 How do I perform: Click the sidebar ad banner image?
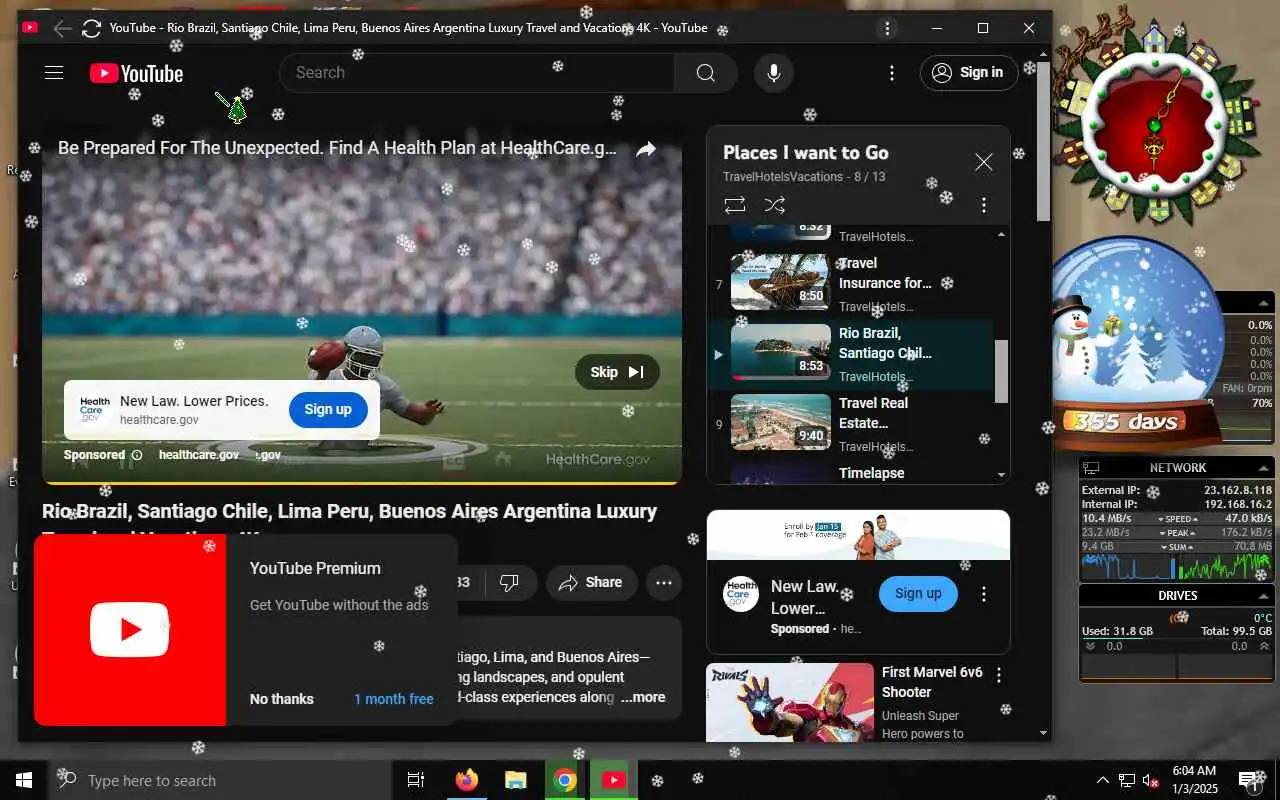click(x=858, y=535)
